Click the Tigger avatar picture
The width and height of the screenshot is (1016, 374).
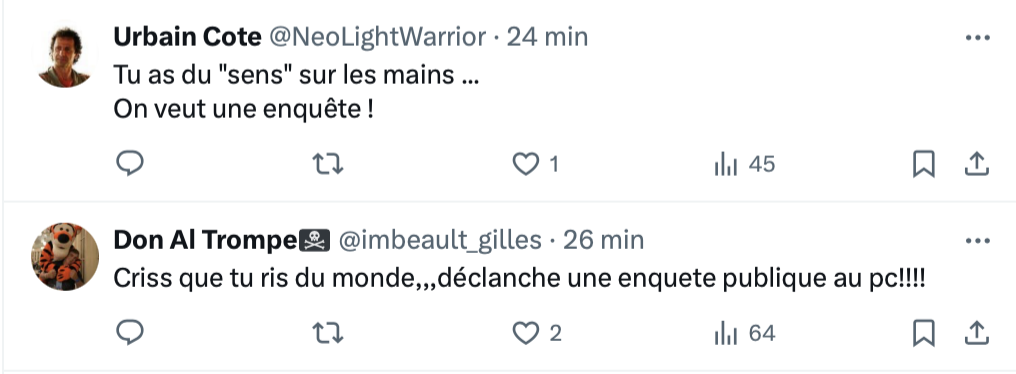65,257
